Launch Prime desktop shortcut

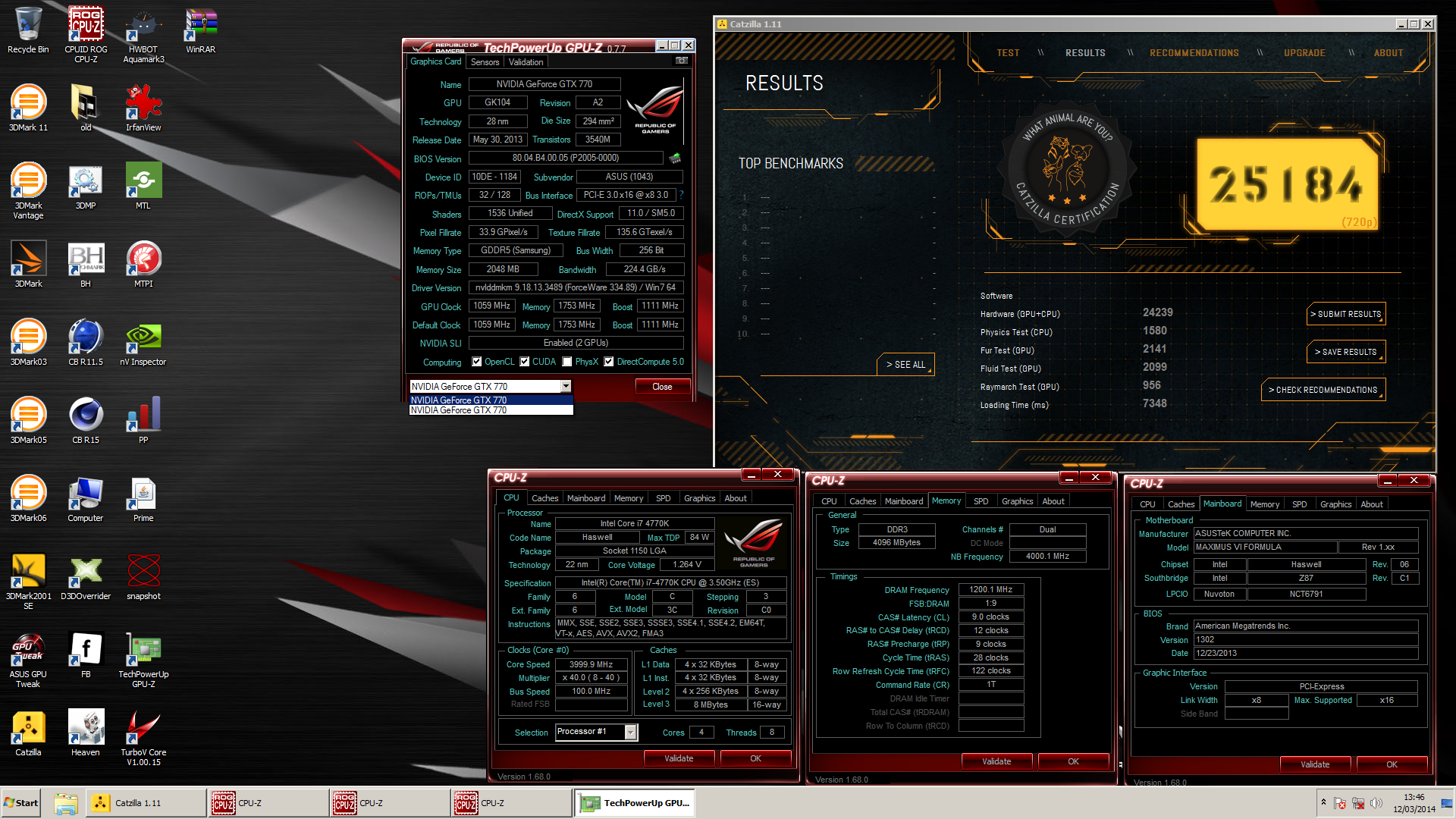(x=143, y=499)
